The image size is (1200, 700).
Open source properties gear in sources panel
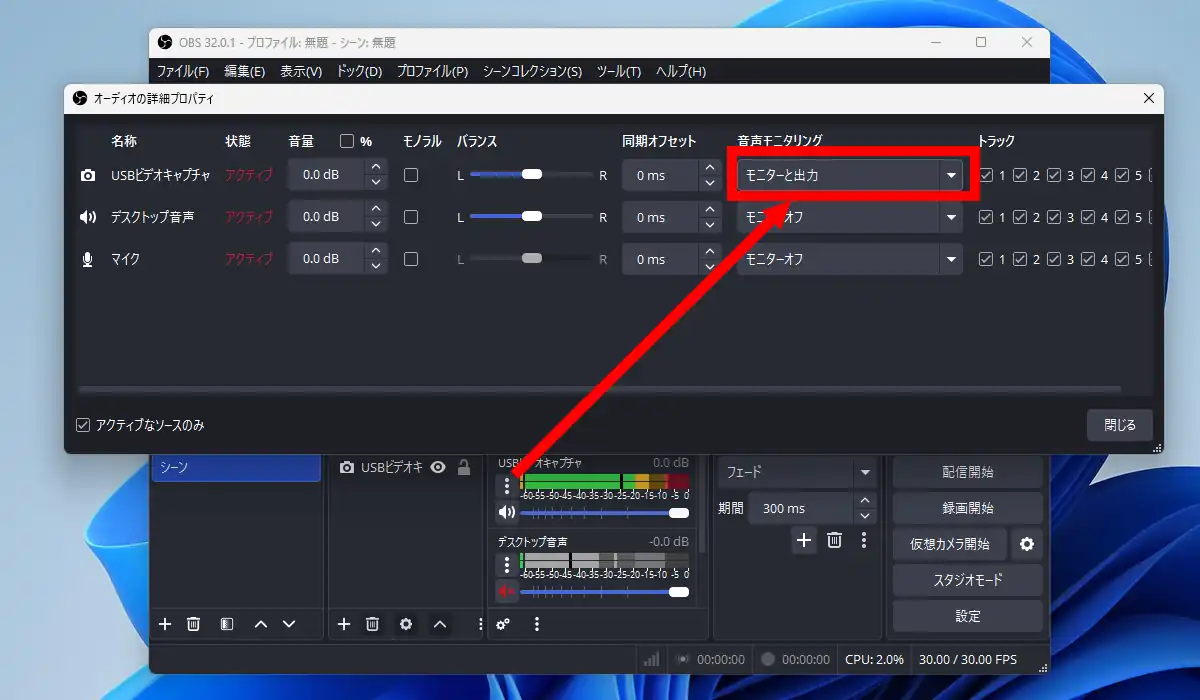(406, 624)
